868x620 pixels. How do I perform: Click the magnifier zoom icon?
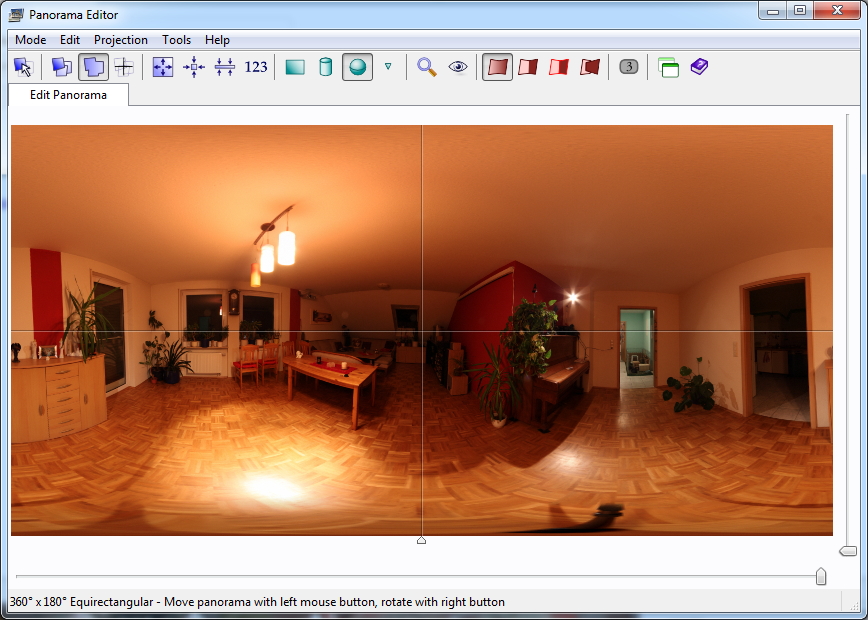(427, 67)
